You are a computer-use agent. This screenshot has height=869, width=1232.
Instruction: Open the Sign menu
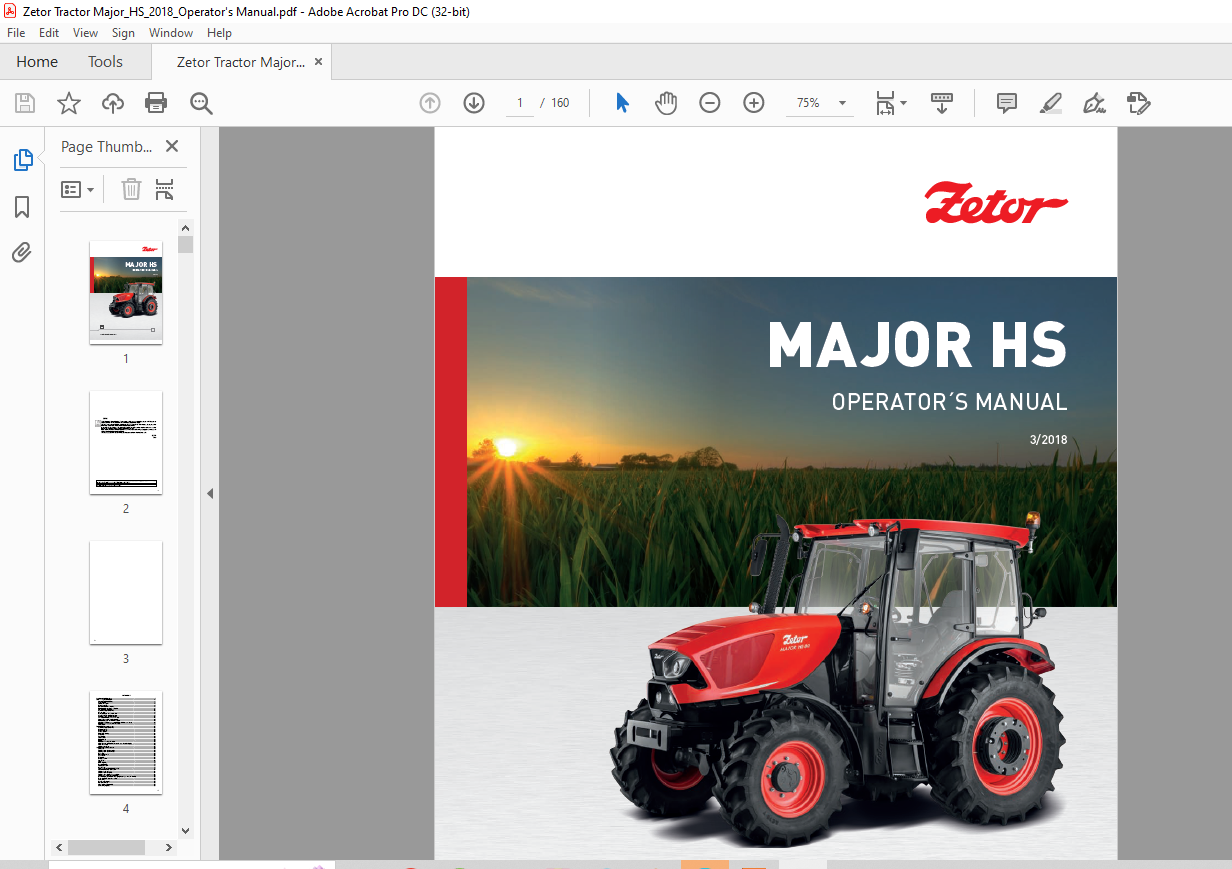[123, 33]
